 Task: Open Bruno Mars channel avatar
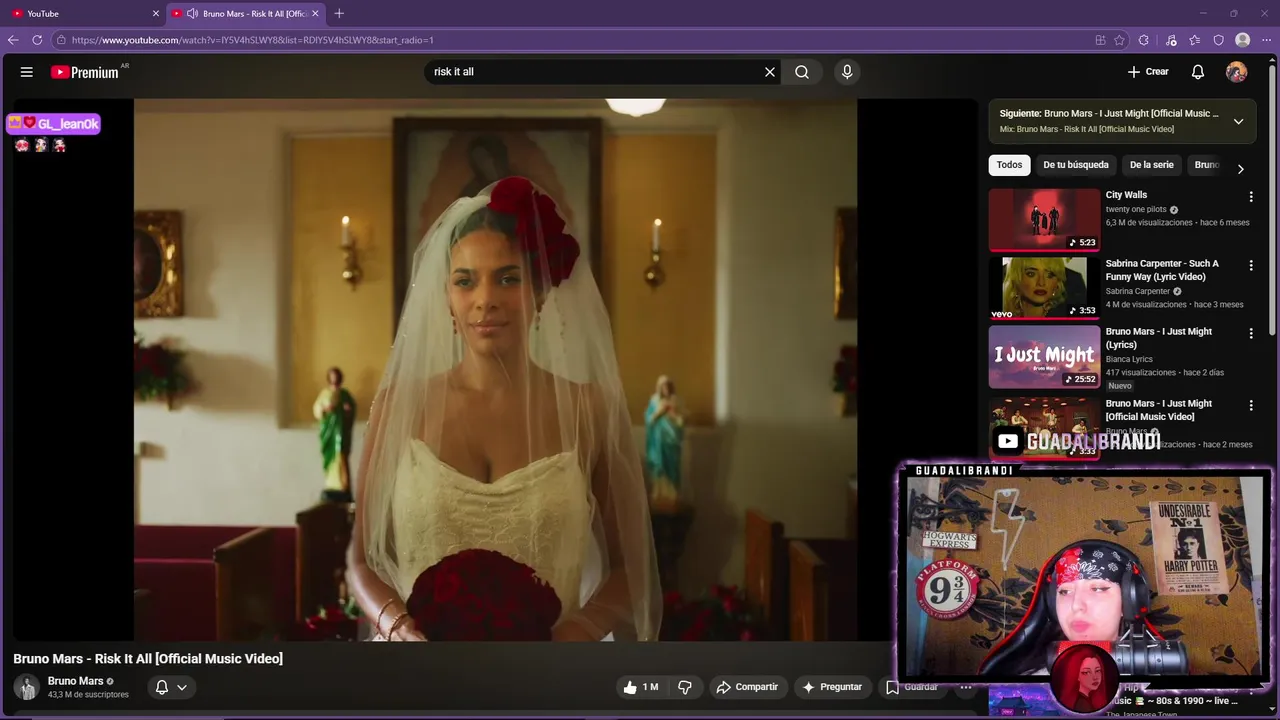27,687
